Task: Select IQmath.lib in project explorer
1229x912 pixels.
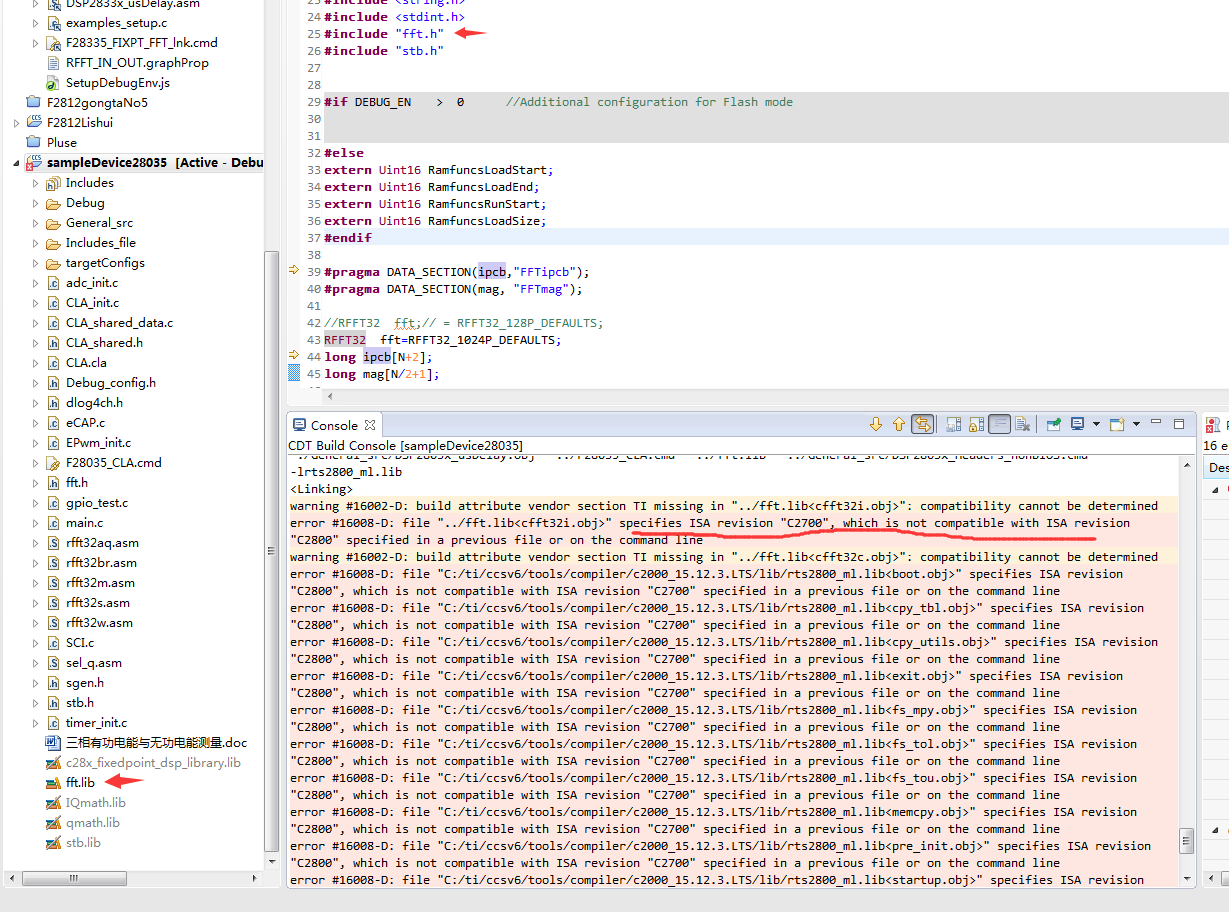Action: point(95,802)
